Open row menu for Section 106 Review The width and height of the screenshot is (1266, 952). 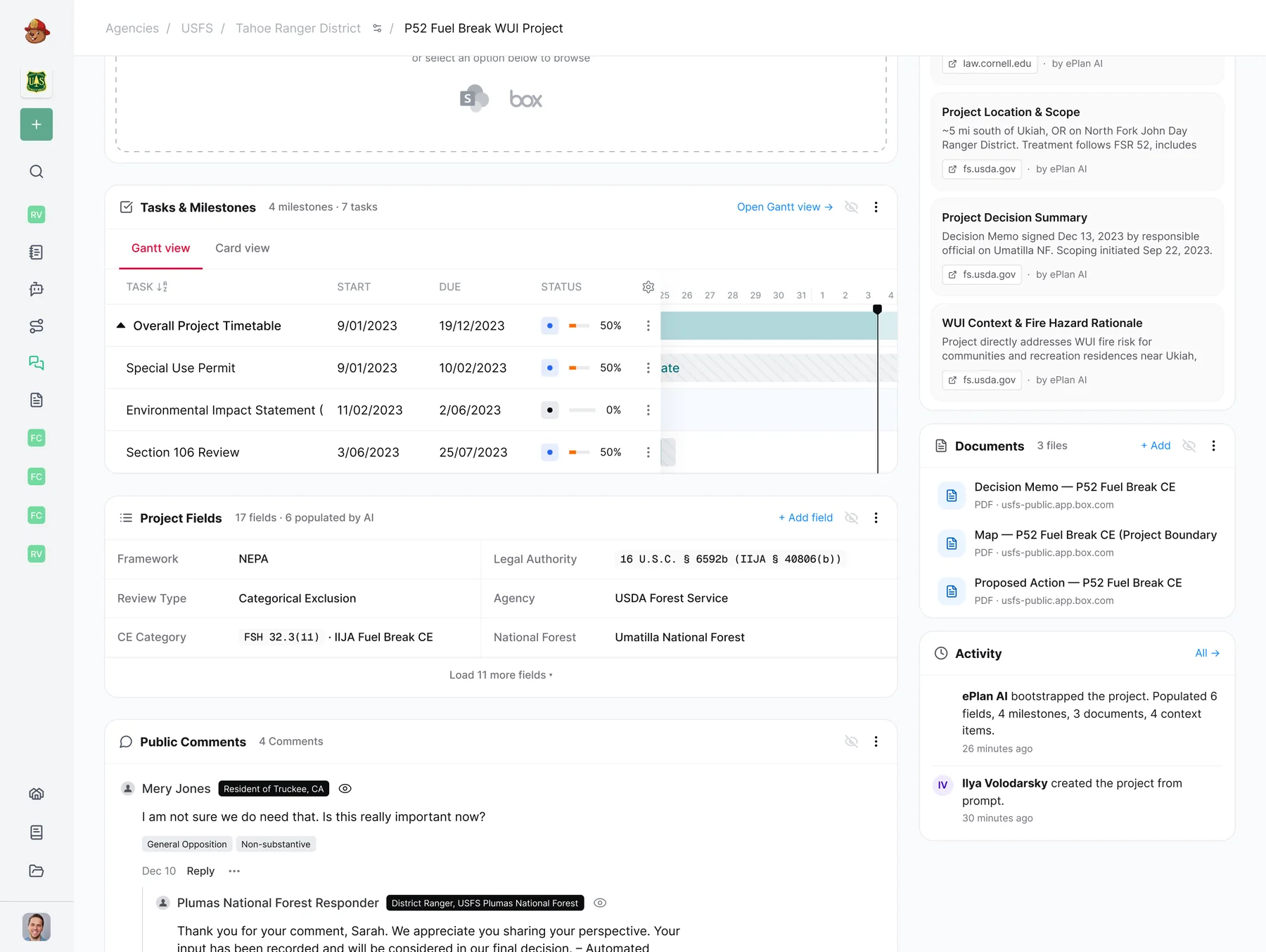[648, 452]
